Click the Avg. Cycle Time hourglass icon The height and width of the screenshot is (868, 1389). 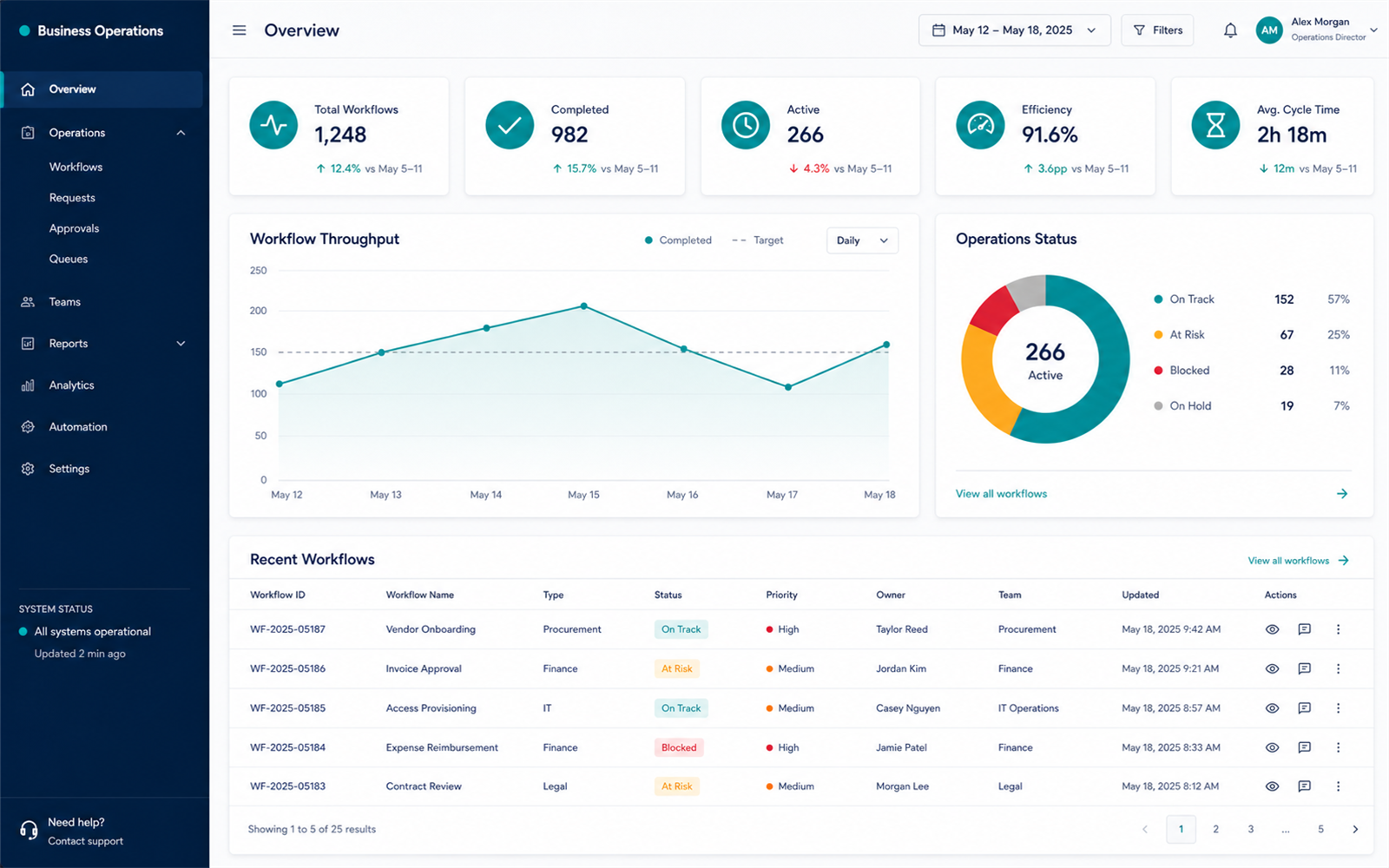click(x=1215, y=125)
